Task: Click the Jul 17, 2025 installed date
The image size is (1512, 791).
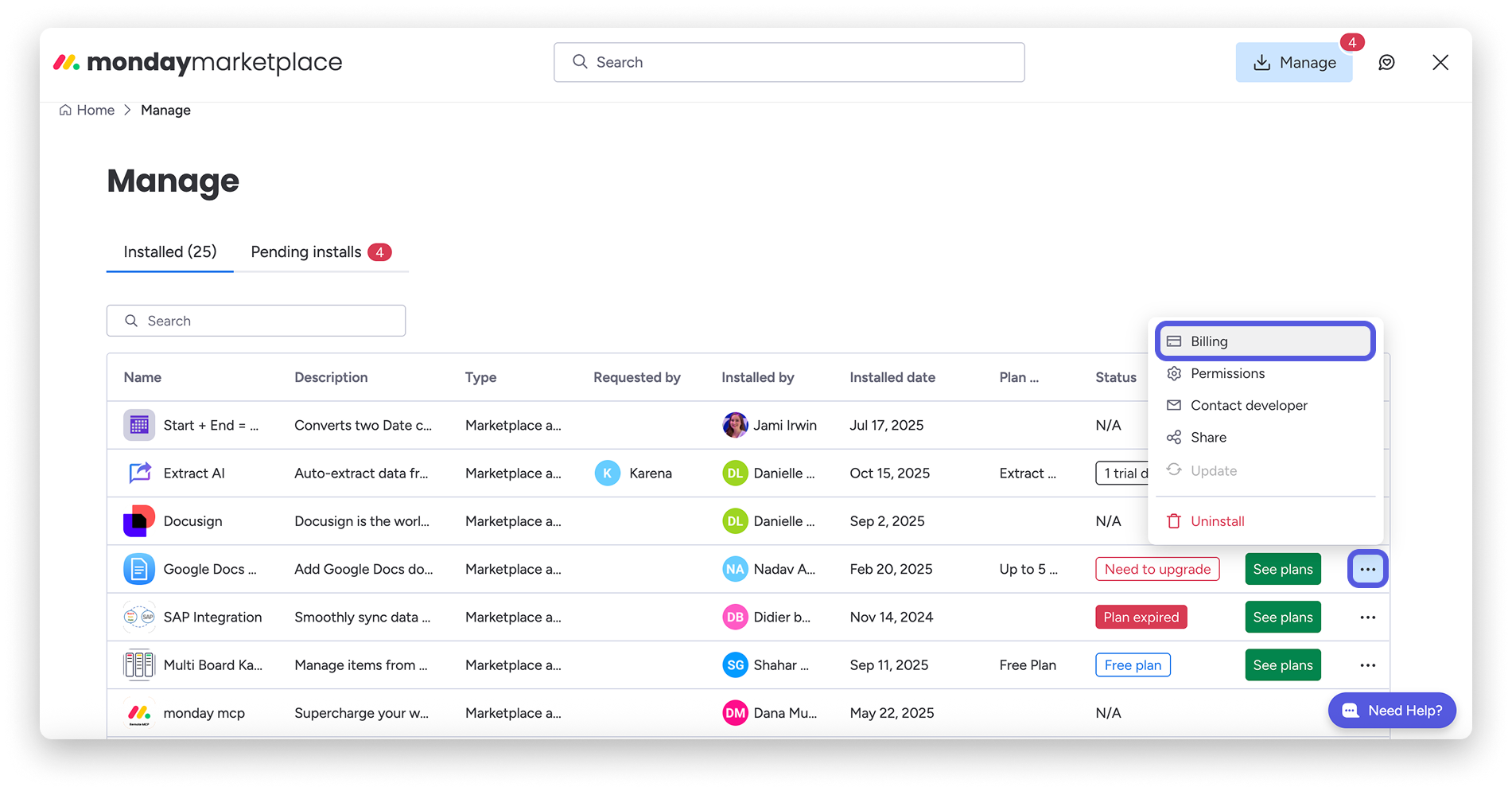Action: click(x=887, y=425)
